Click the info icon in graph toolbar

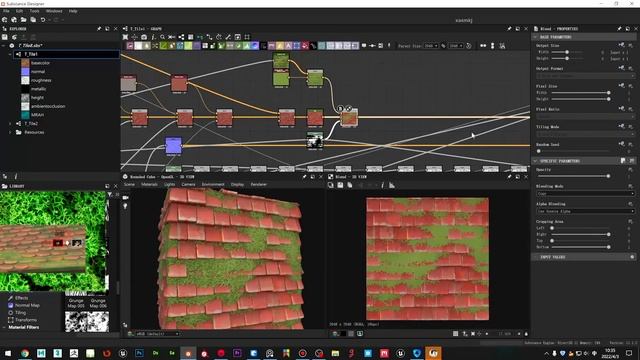point(153,37)
